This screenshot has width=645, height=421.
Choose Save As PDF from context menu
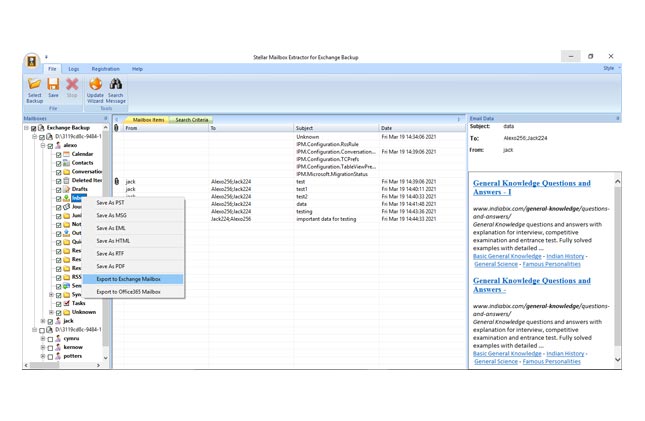pyautogui.click(x=134, y=266)
